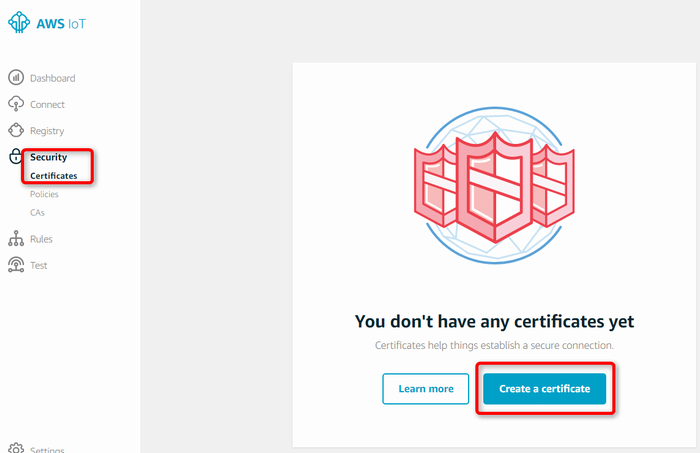Click the Settings gear icon

click(x=16, y=448)
